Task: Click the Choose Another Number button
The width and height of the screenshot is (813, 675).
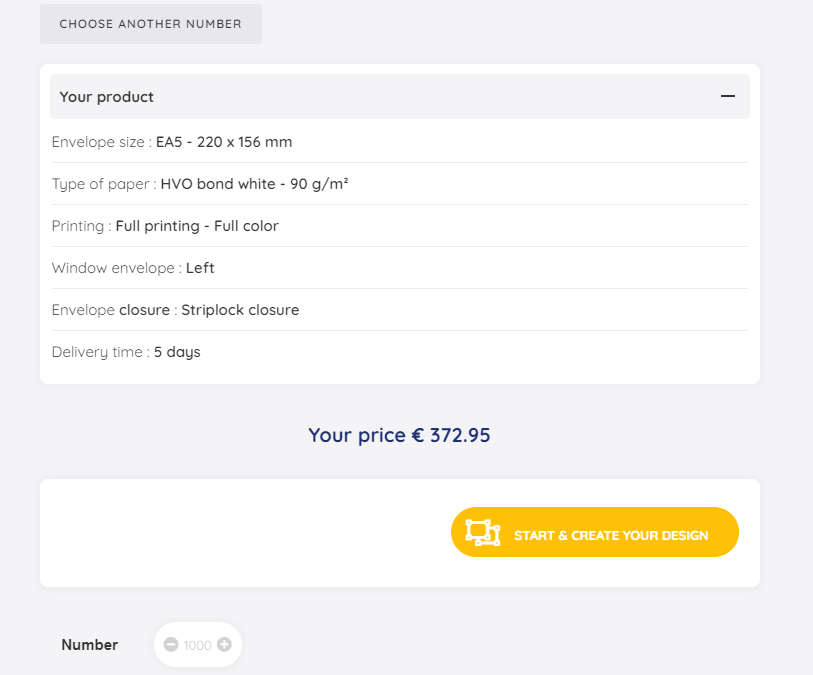Action: pos(151,24)
